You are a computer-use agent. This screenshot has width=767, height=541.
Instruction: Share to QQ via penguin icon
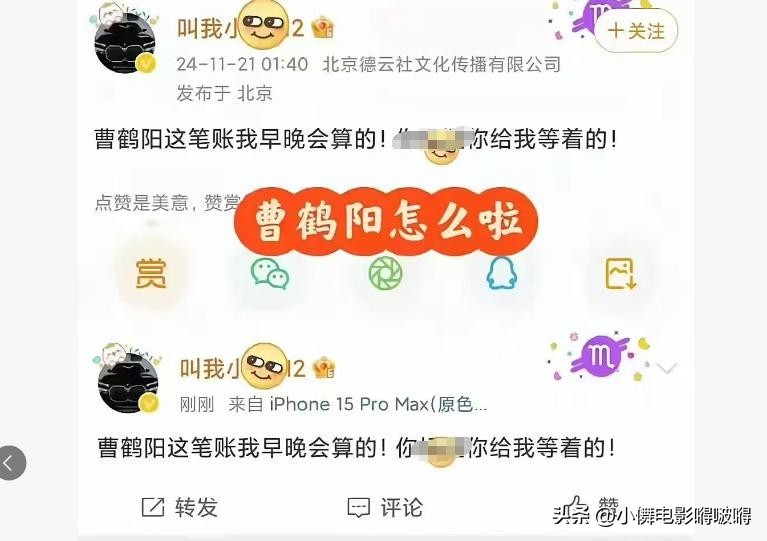[502, 273]
